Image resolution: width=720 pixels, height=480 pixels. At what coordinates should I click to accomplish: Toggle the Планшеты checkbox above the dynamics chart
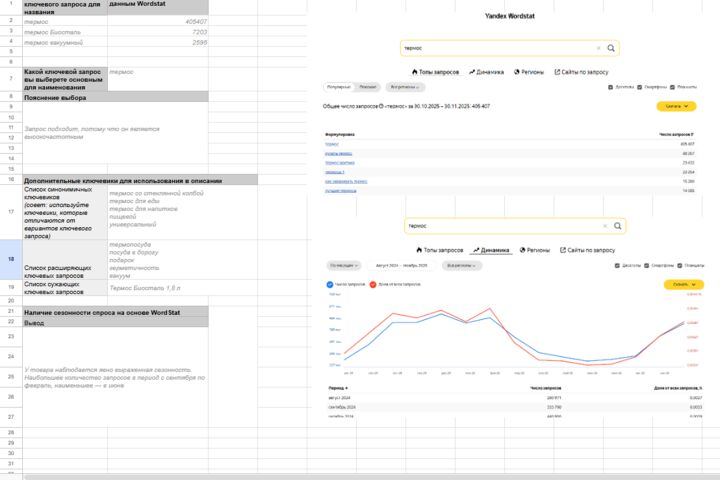680,265
